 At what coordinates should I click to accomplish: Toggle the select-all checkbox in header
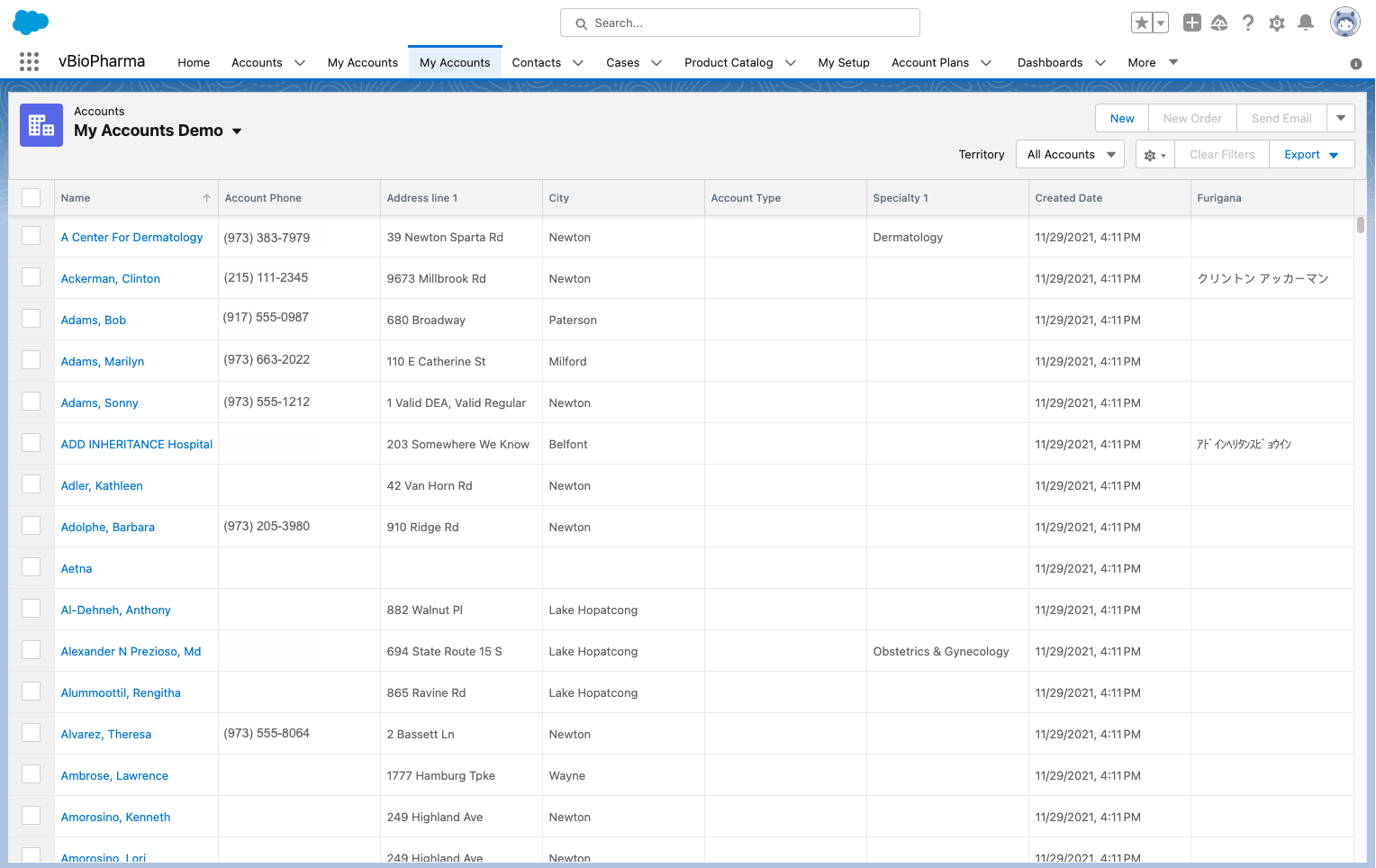32,198
